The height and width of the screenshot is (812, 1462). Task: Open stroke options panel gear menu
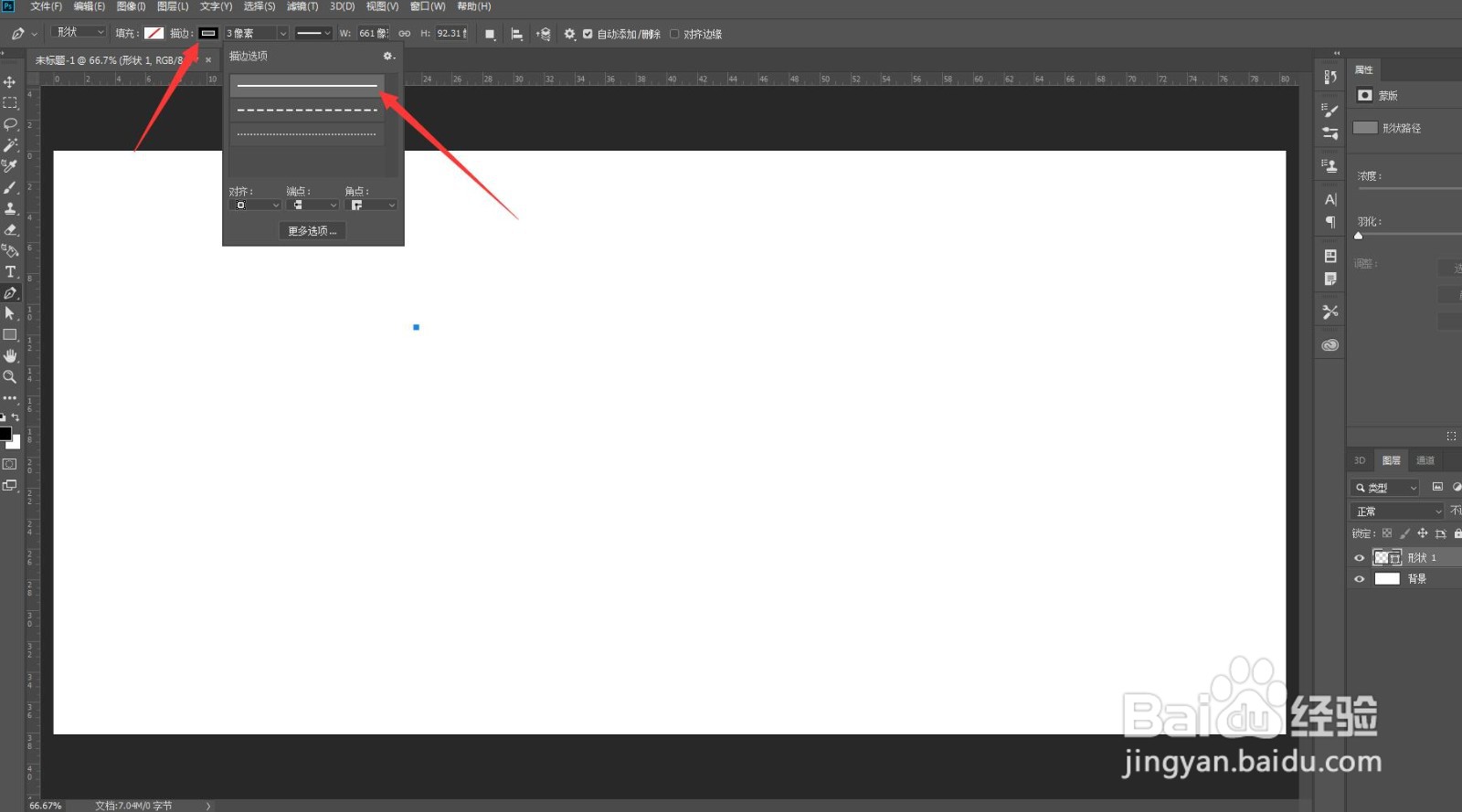point(388,56)
